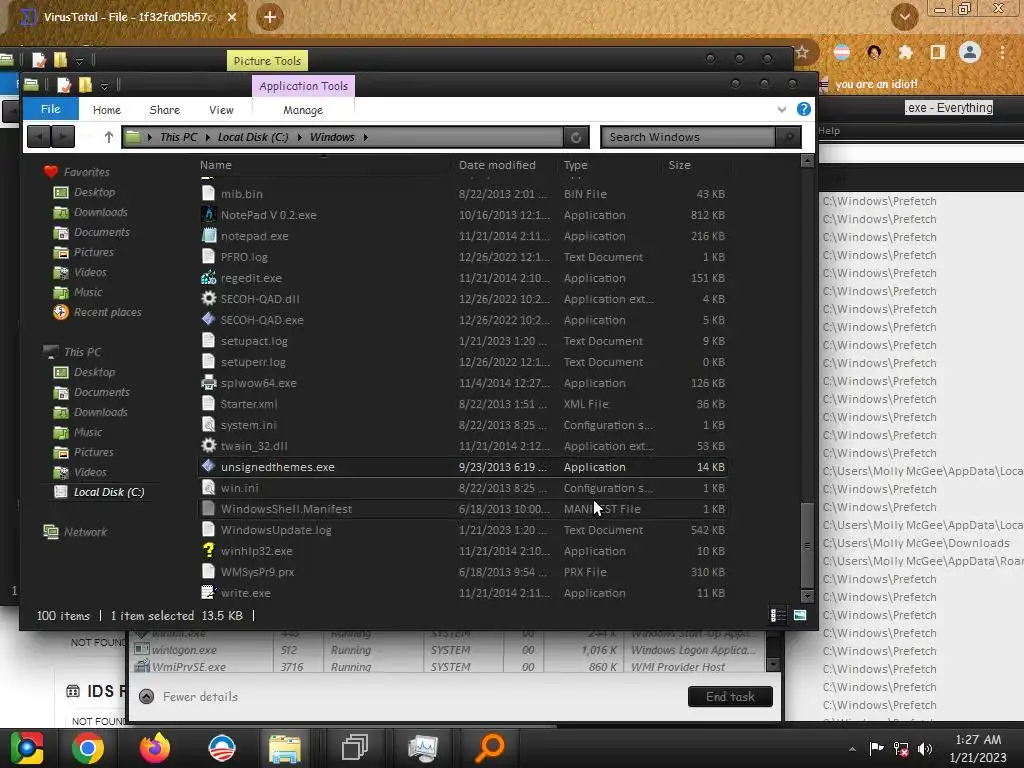
Task: Open Local Disk (C:) in navigation pane
Action: [108, 492]
